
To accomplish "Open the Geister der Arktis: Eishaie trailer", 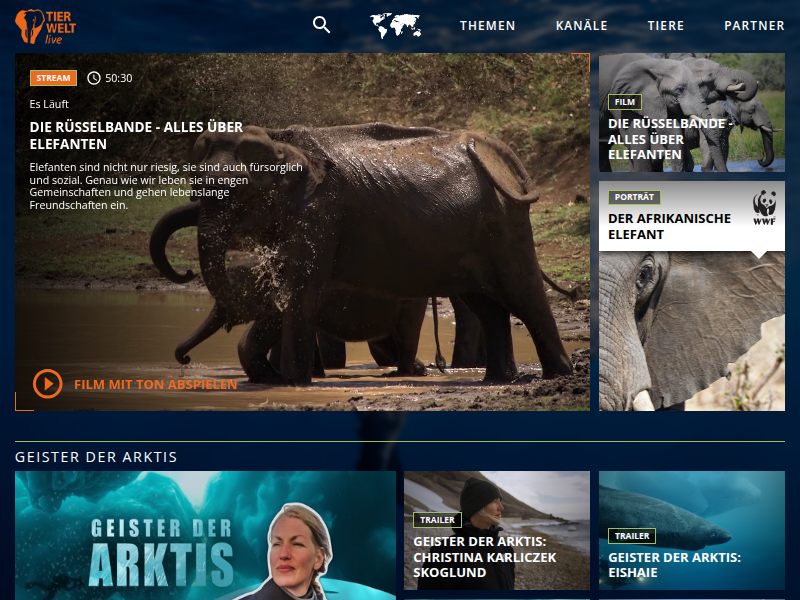I will click(x=674, y=565).
